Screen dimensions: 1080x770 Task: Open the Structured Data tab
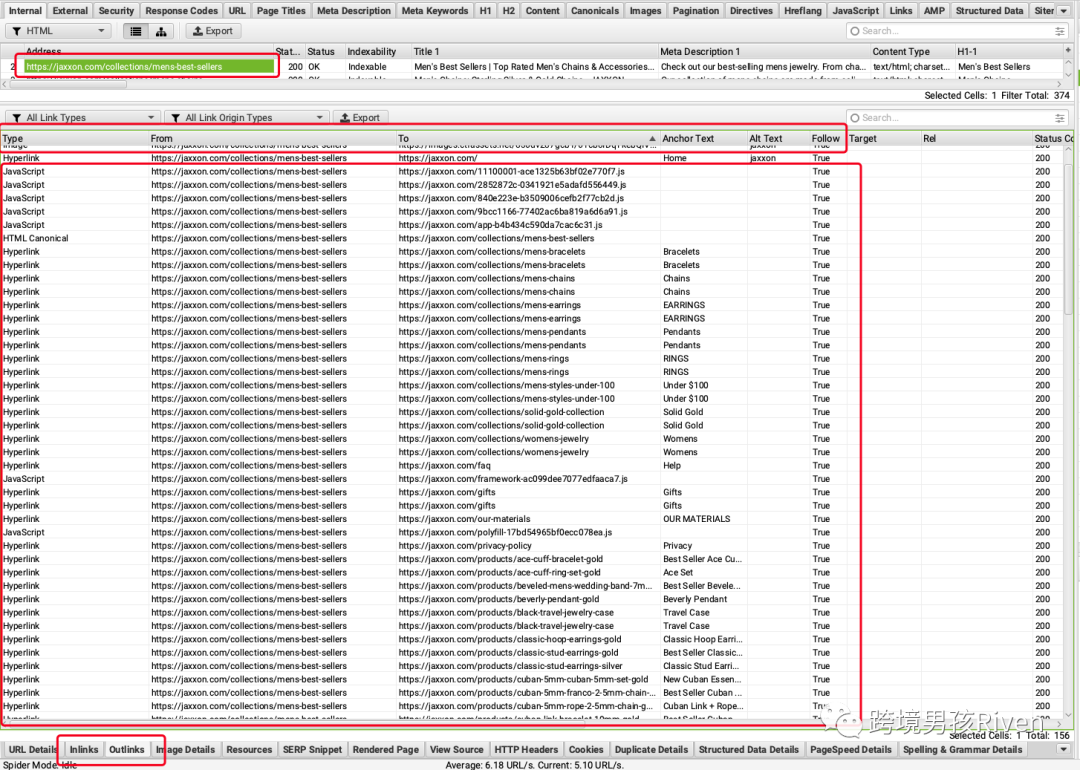point(989,11)
